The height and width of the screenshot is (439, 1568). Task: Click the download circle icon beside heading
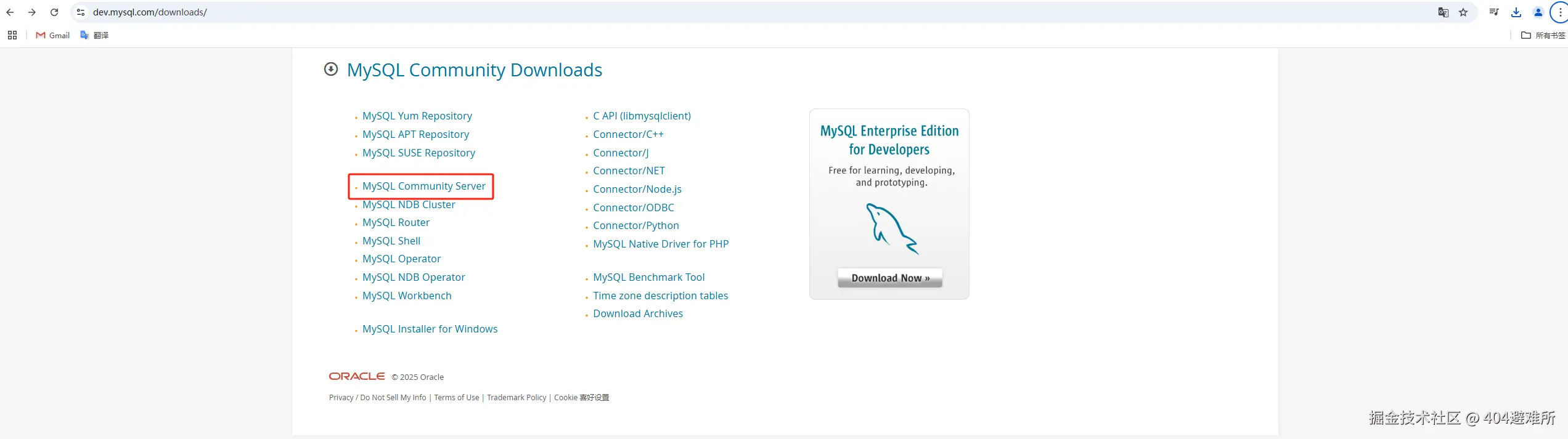331,69
